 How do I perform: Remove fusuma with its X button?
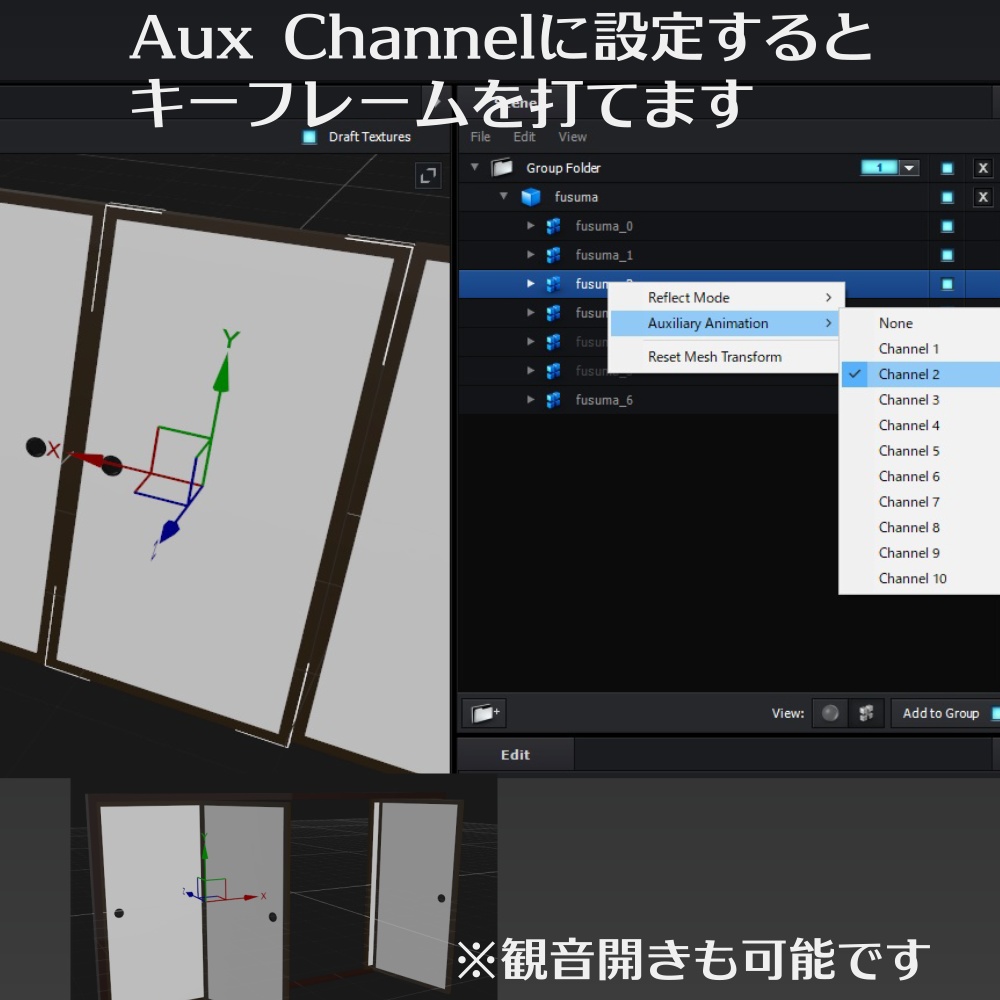click(983, 197)
